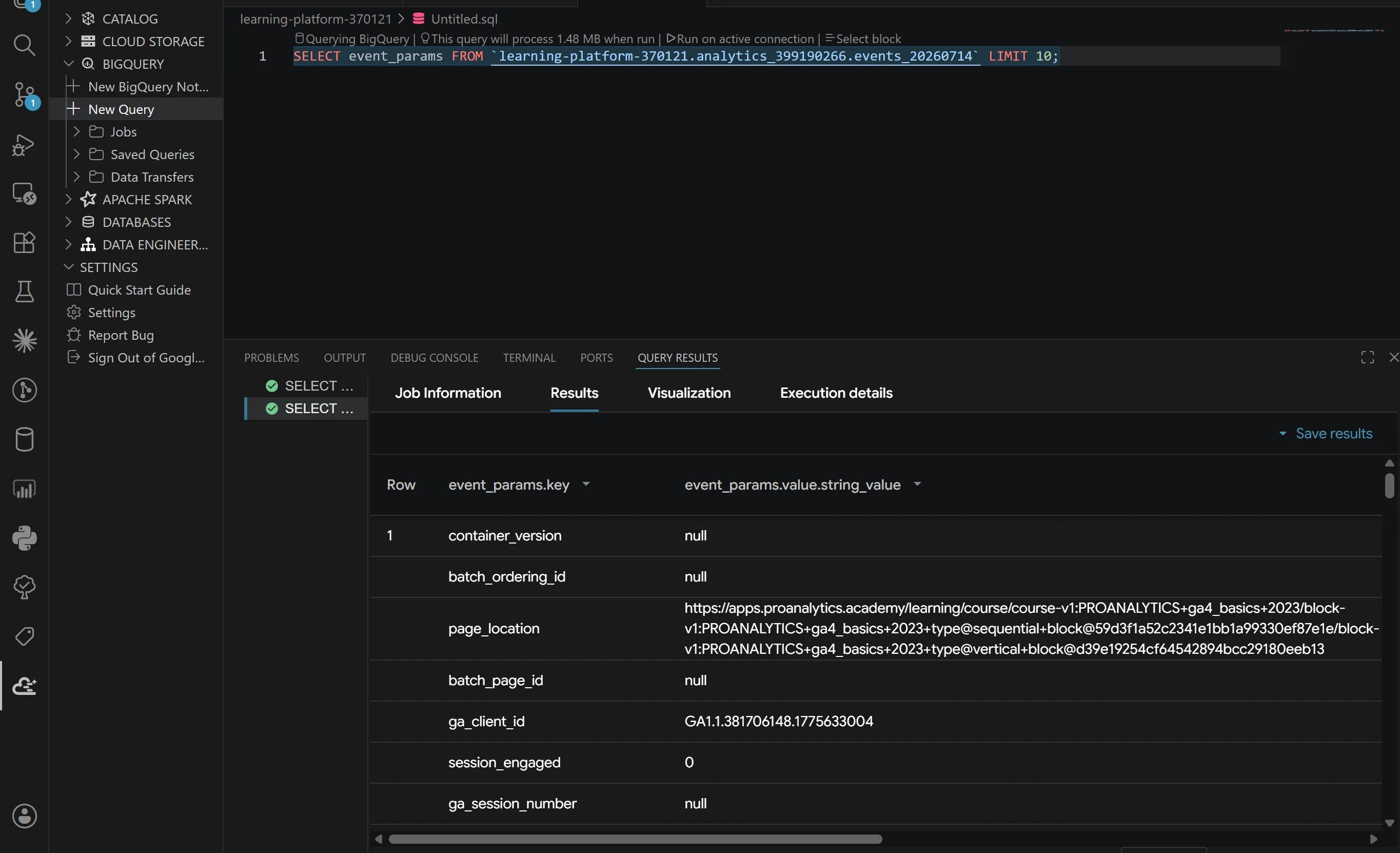Open the Save results dropdown

pos(1325,434)
